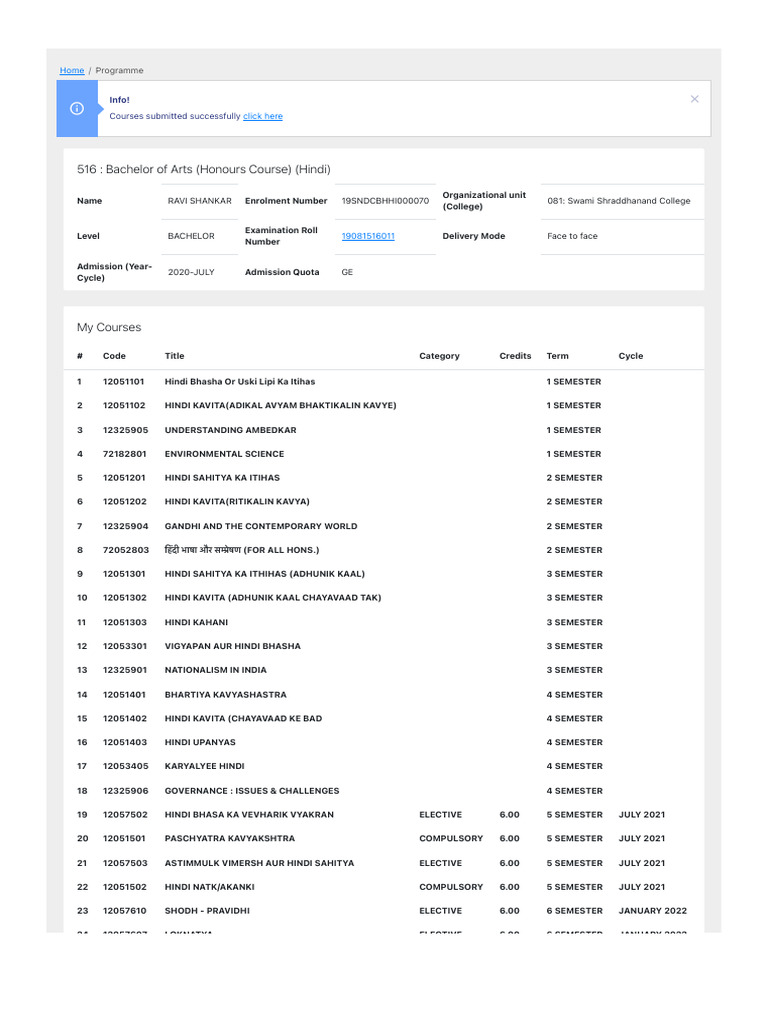Viewport: 768px width, 1024px height.
Task: Open examination roll number 19081516011 link
Action: click(x=368, y=236)
